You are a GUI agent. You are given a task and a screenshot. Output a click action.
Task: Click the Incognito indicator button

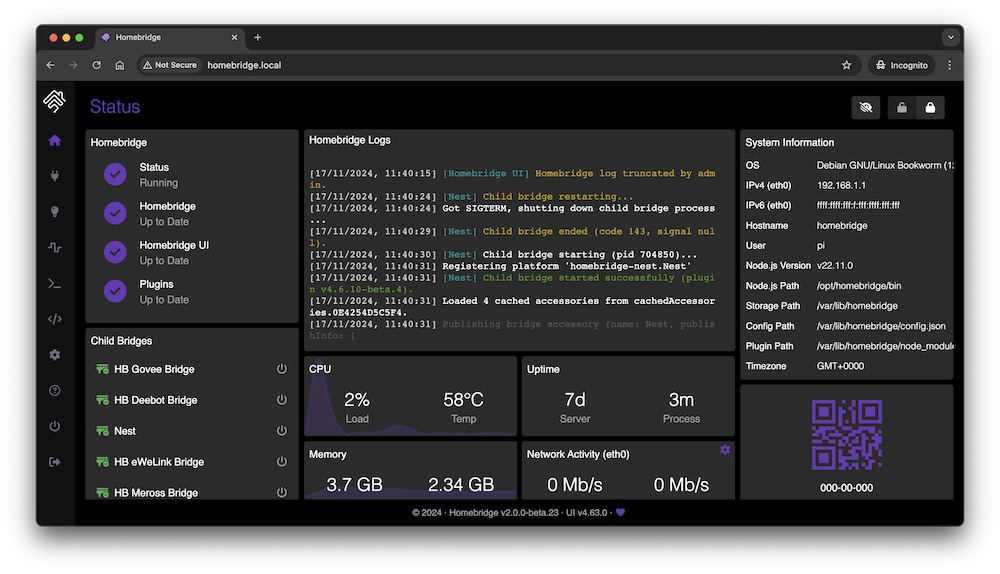(902, 65)
